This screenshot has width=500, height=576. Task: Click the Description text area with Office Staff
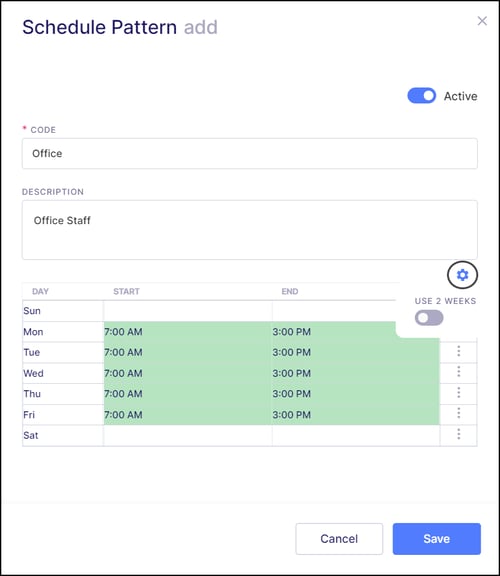[250, 230]
